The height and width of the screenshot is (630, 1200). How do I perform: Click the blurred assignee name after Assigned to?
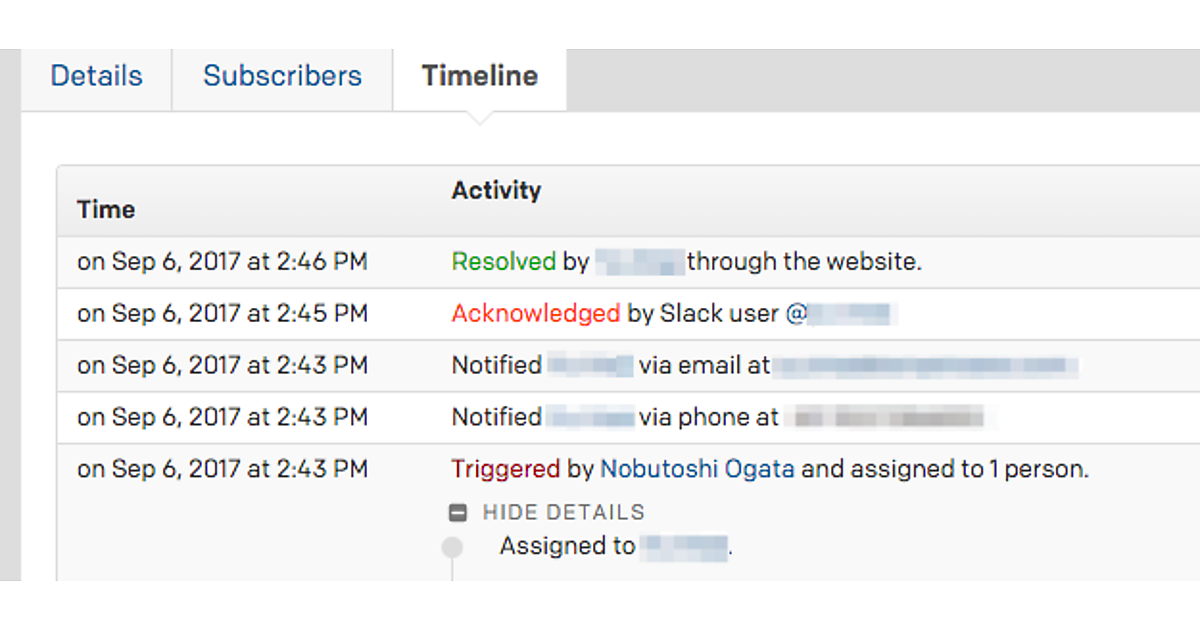tap(685, 547)
